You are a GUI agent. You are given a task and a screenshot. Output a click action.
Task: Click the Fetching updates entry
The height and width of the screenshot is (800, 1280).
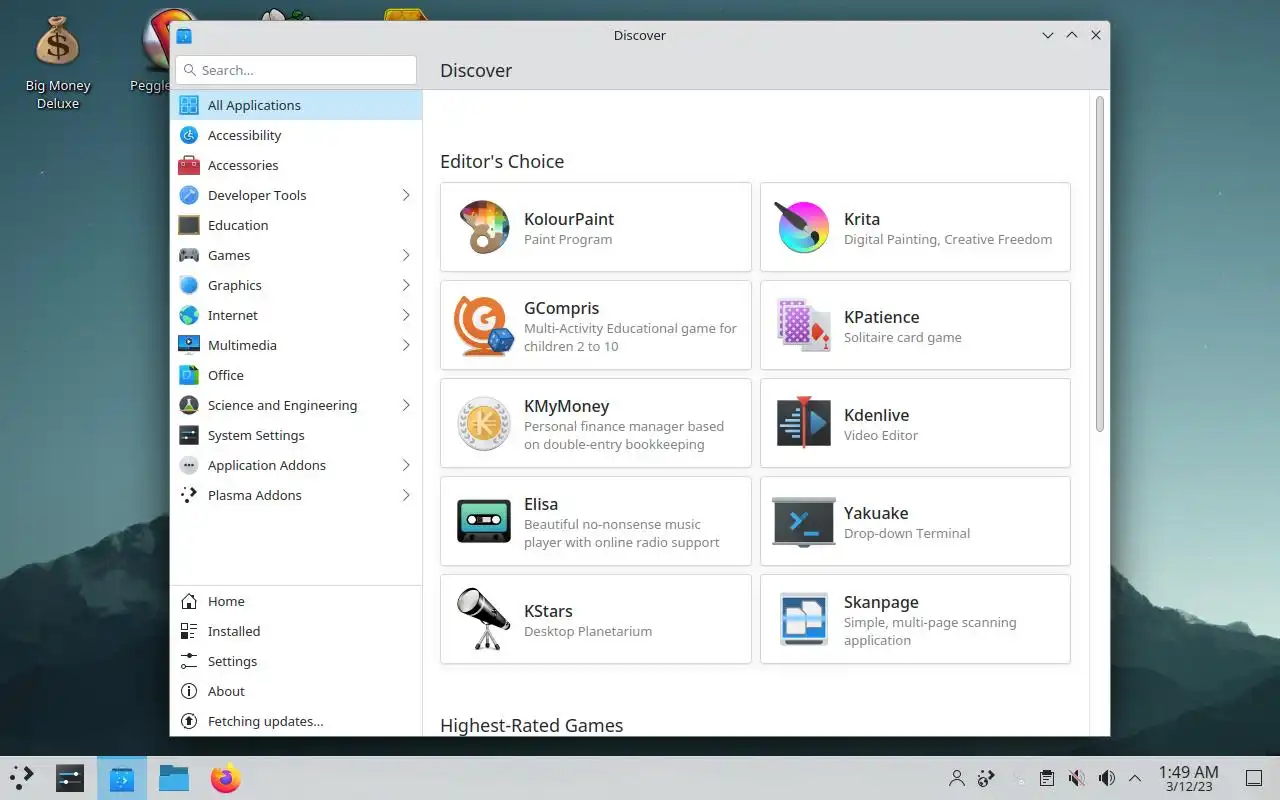point(296,721)
